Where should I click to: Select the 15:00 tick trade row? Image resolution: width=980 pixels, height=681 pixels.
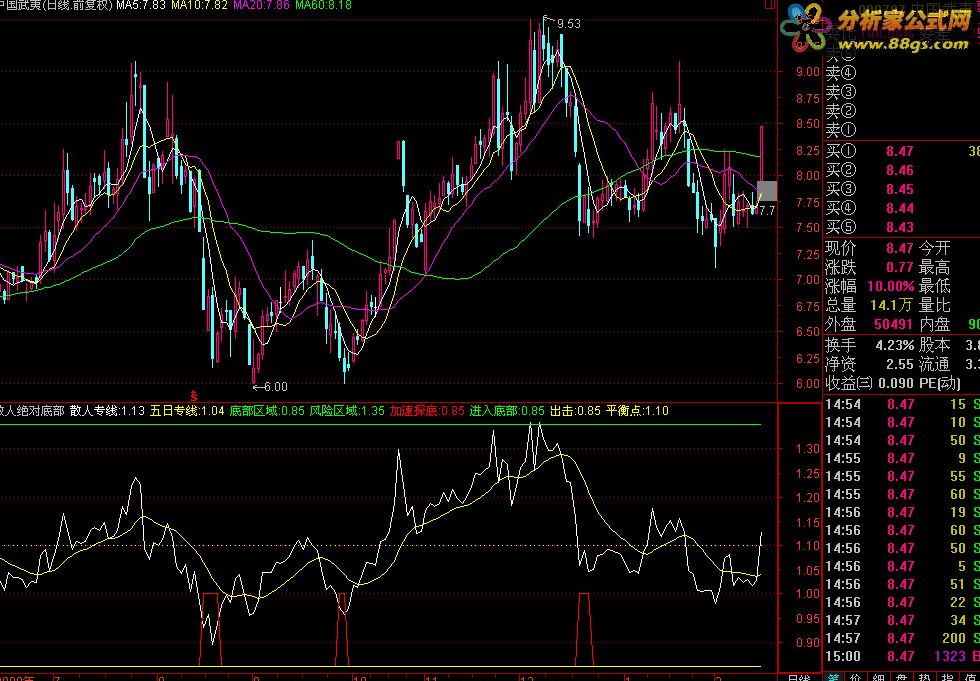[x=902, y=657]
